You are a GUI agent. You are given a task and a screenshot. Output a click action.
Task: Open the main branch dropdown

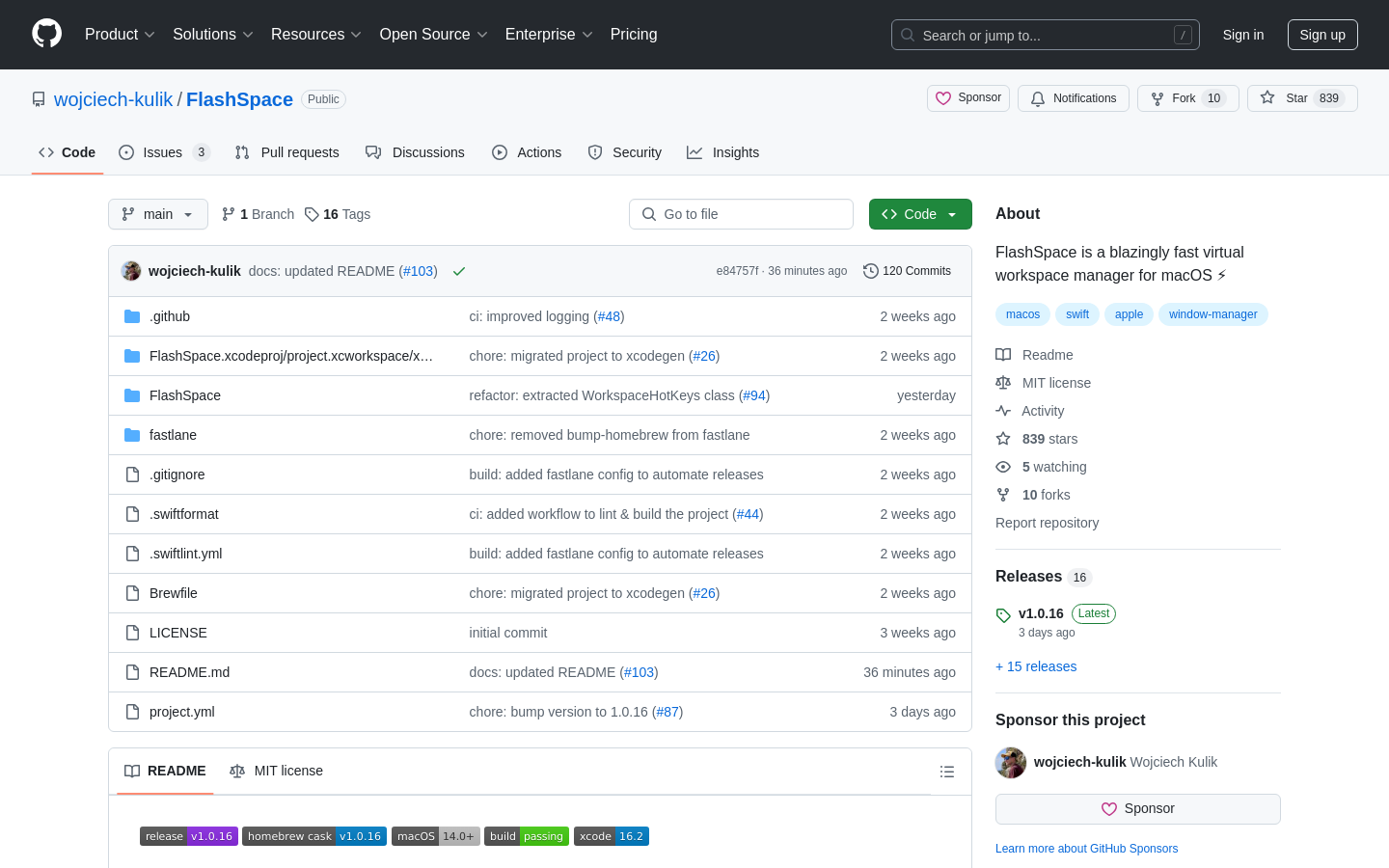point(158,214)
